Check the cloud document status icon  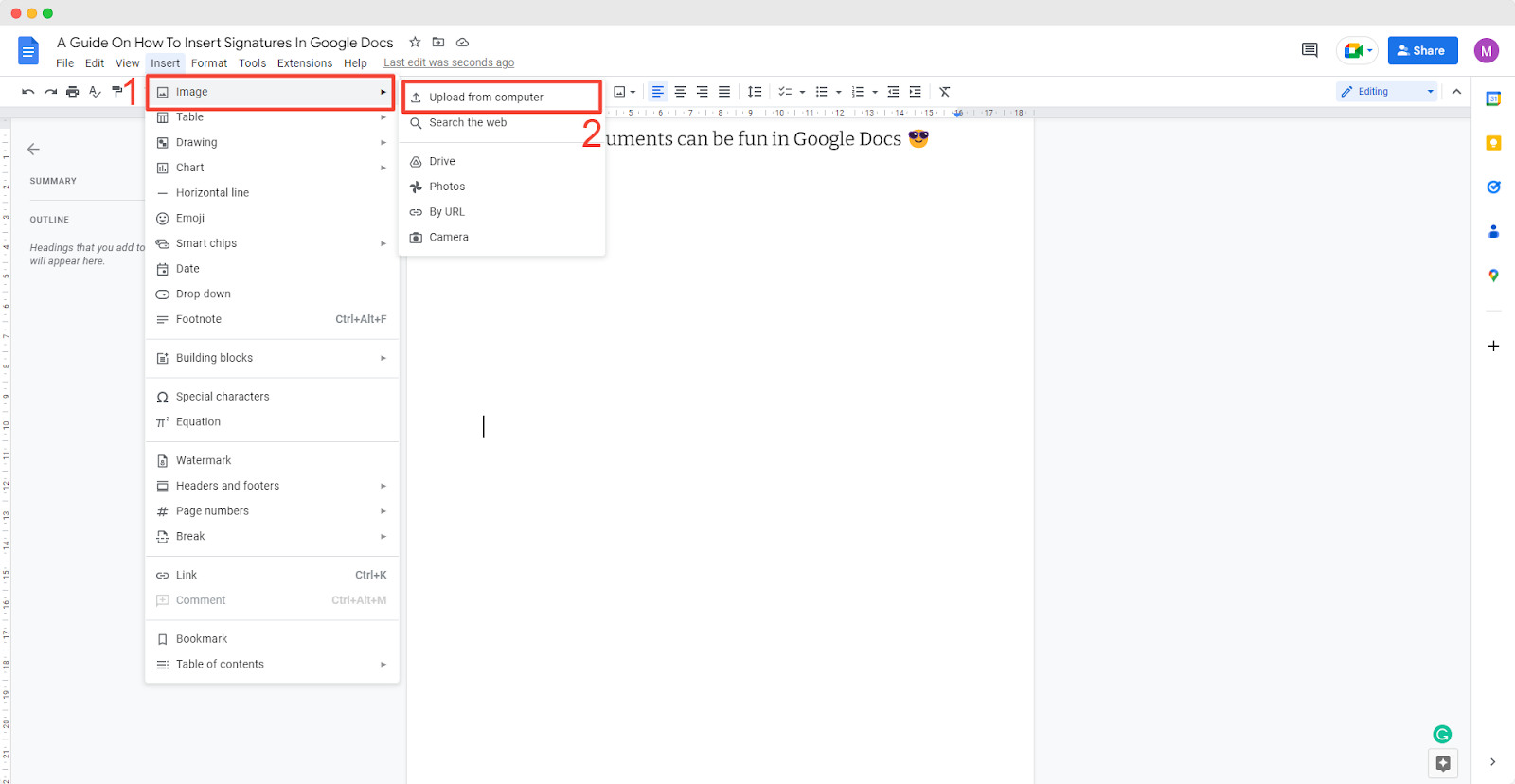pyautogui.click(x=462, y=42)
